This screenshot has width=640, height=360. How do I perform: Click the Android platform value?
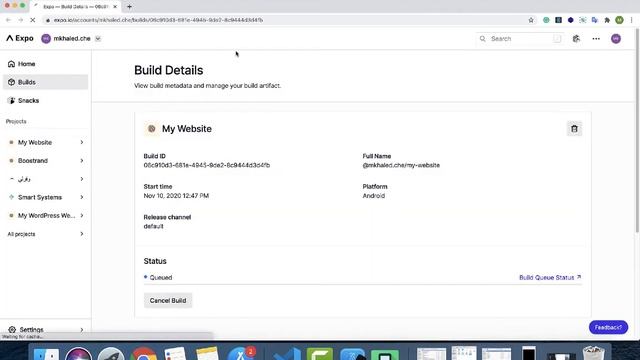(373, 196)
